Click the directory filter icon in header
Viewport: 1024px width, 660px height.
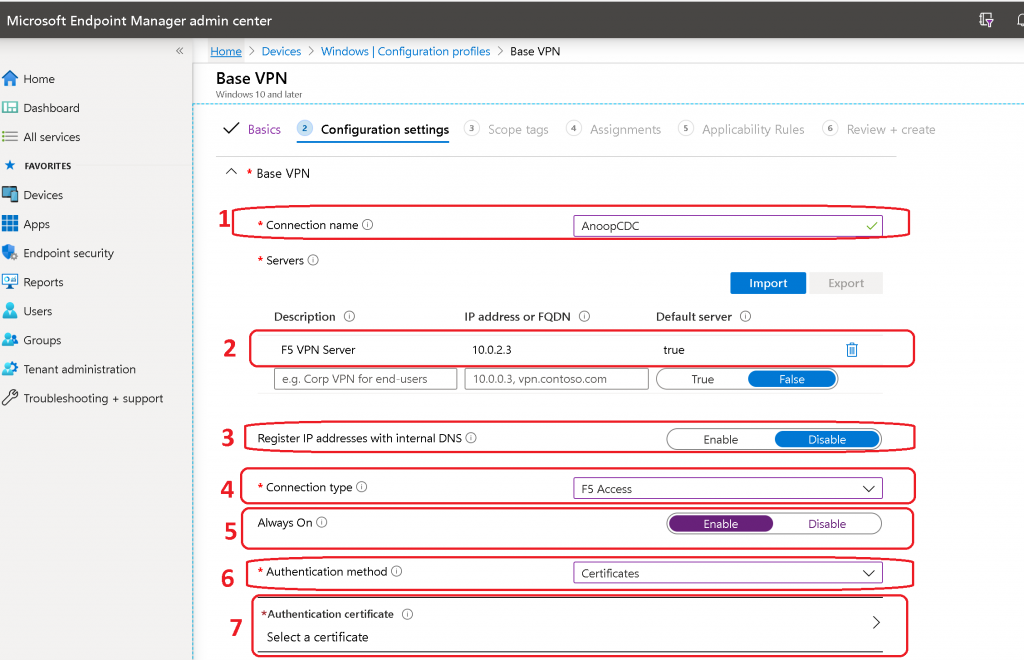(x=986, y=20)
